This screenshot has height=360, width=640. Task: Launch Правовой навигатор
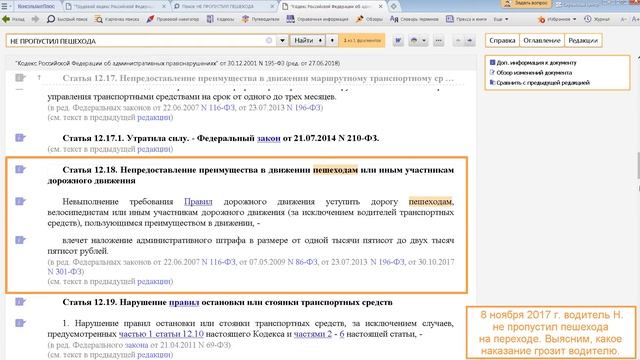pyautogui.click(x=173, y=19)
